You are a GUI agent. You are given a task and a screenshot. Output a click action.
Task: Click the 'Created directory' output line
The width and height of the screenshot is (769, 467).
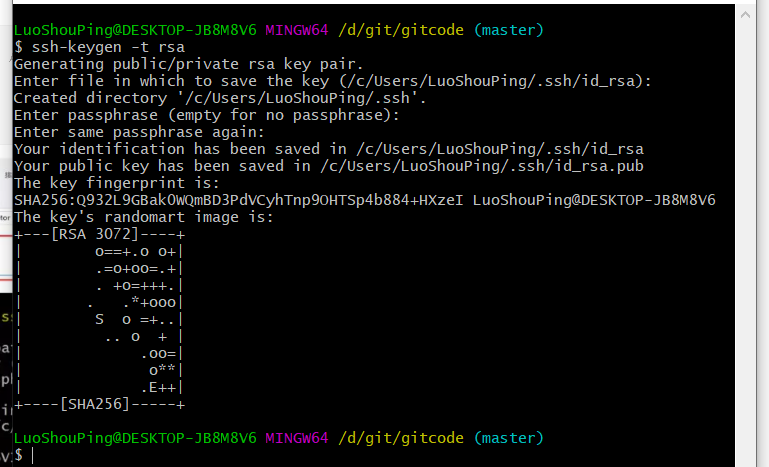(x=220, y=98)
